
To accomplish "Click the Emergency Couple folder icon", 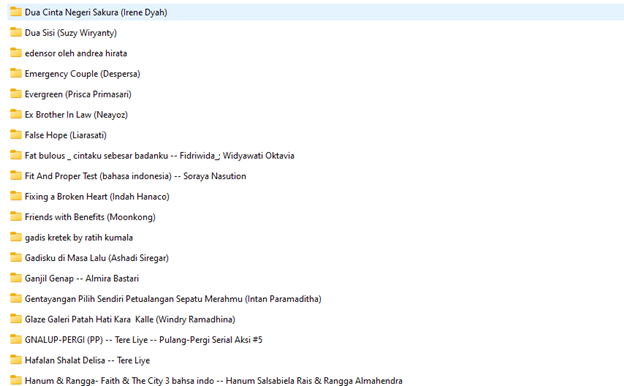I will pyautogui.click(x=16, y=73).
